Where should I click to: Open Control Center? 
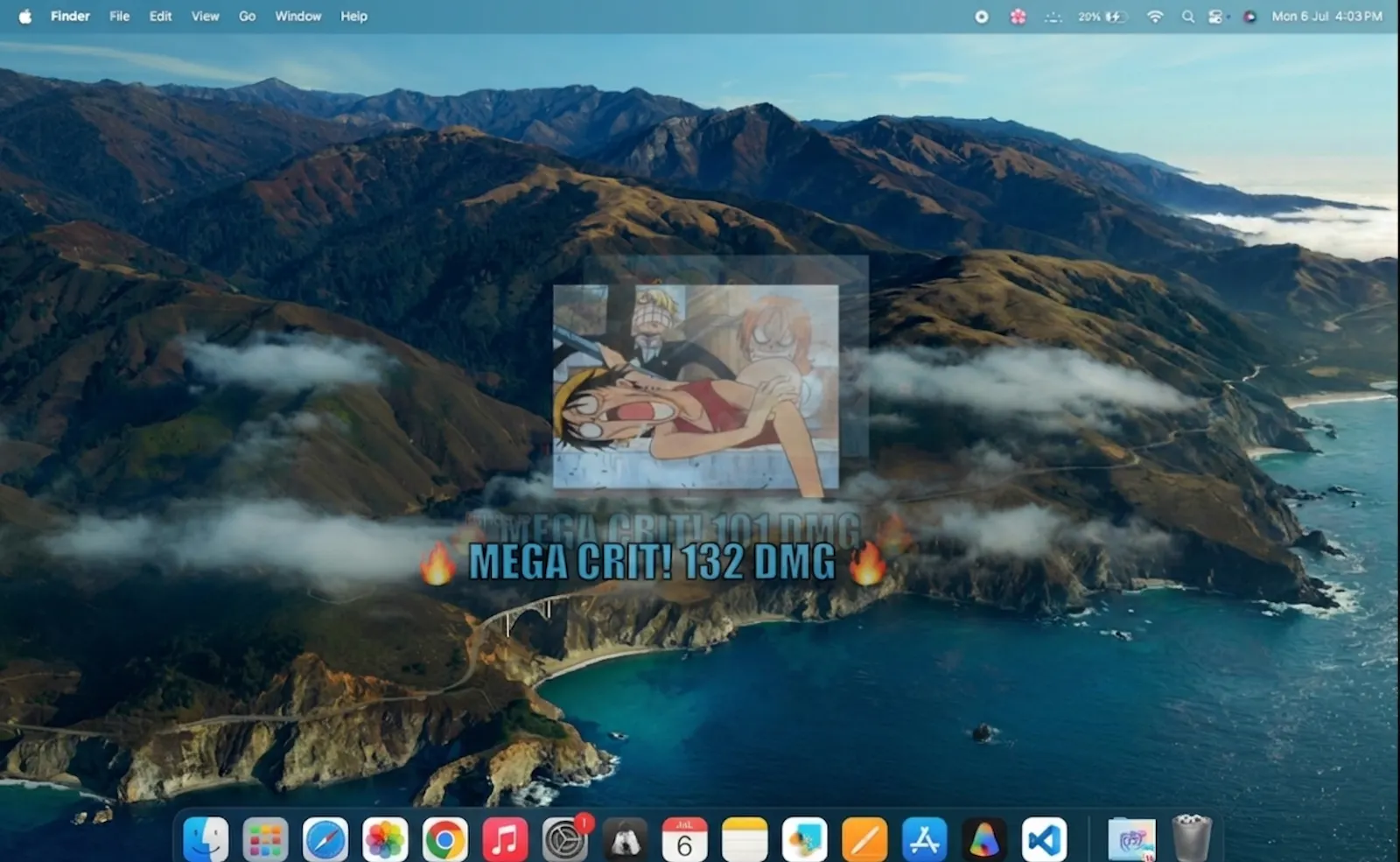pyautogui.click(x=1215, y=17)
